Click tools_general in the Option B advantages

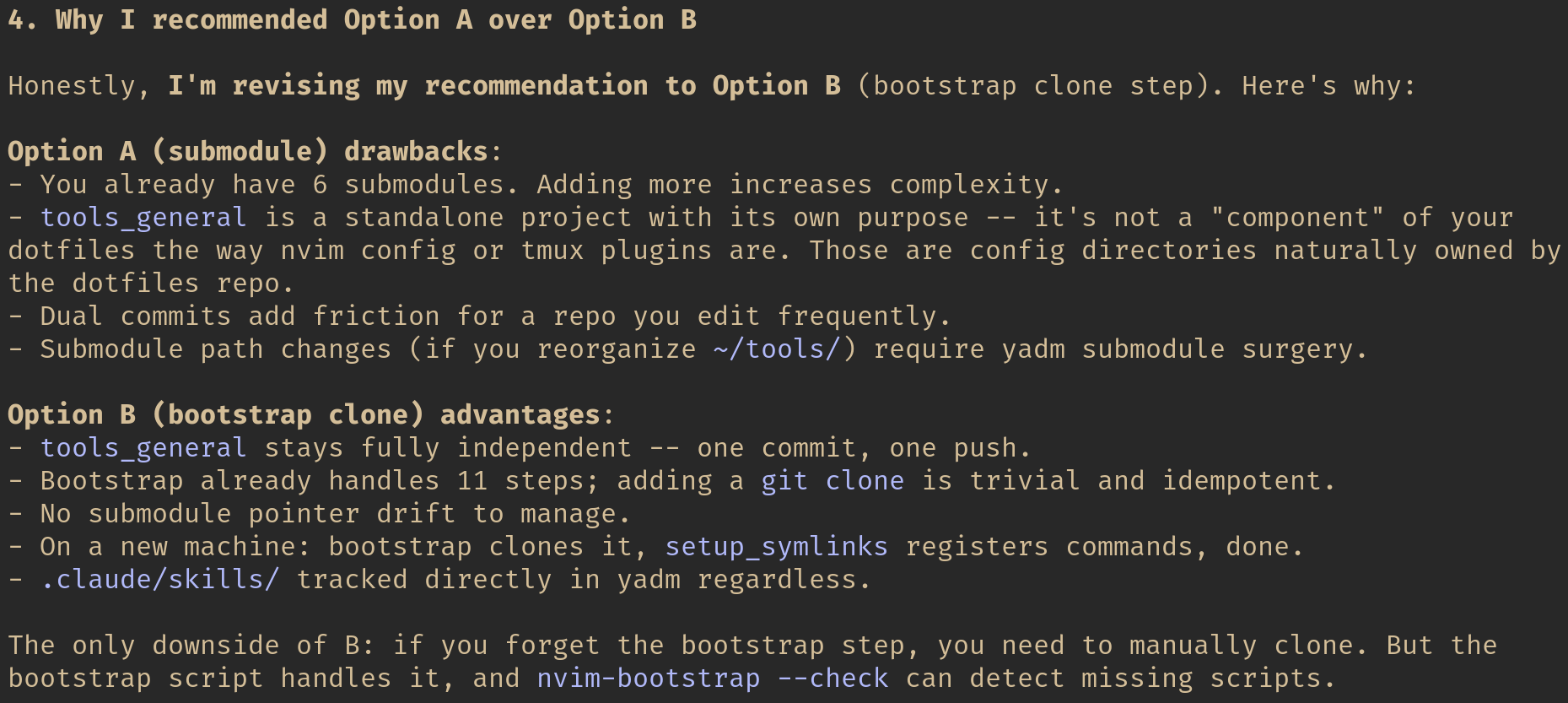(143, 447)
